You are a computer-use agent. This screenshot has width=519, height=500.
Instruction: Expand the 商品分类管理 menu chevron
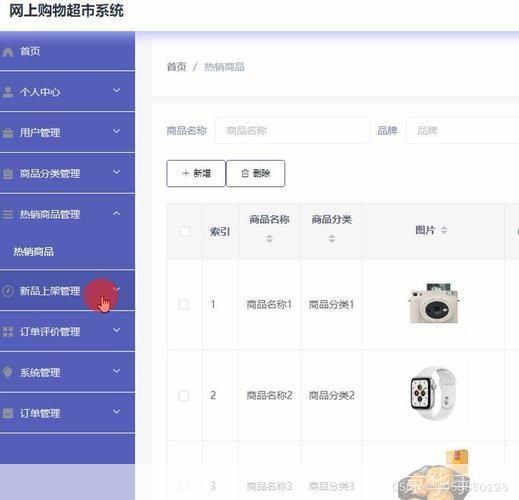116,172
